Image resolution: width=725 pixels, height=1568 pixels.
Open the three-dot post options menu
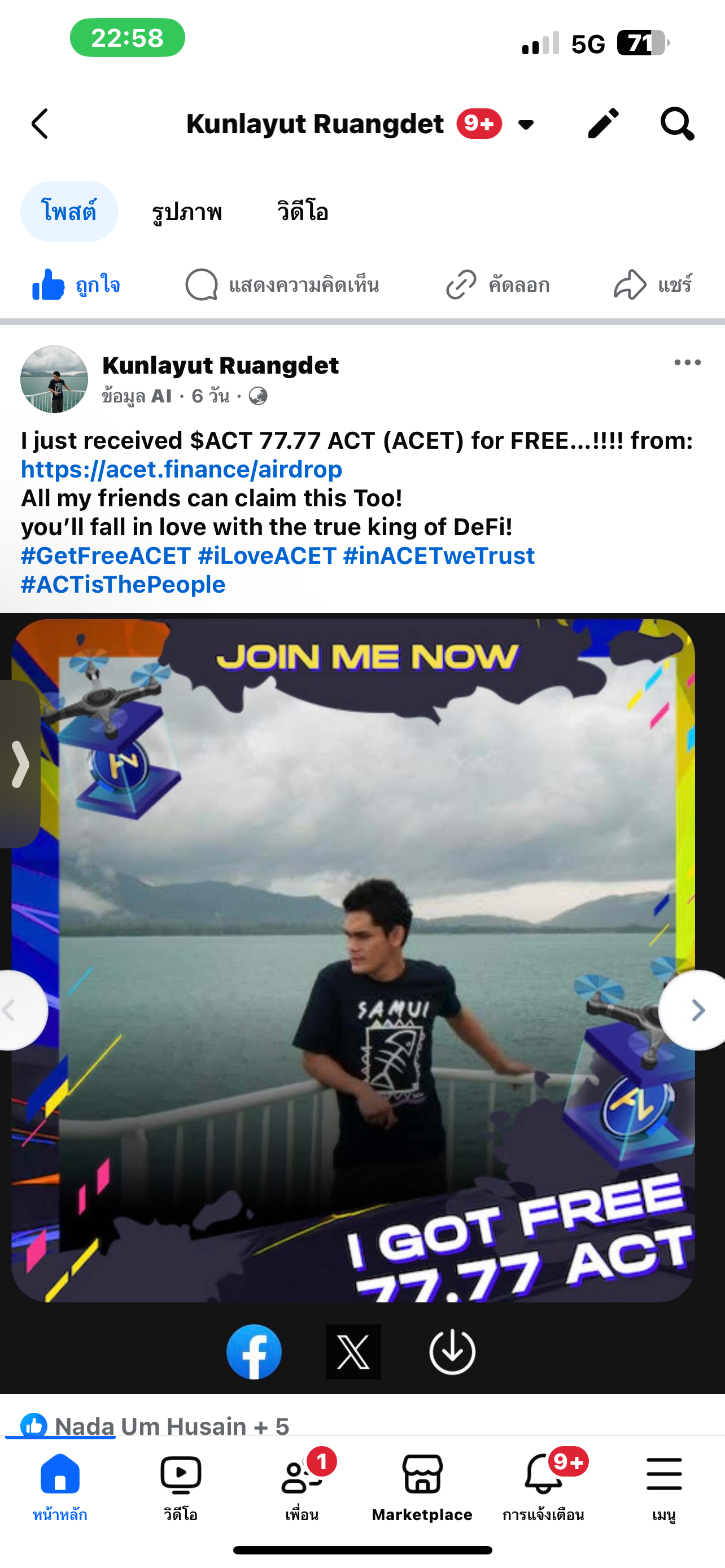coord(687,363)
